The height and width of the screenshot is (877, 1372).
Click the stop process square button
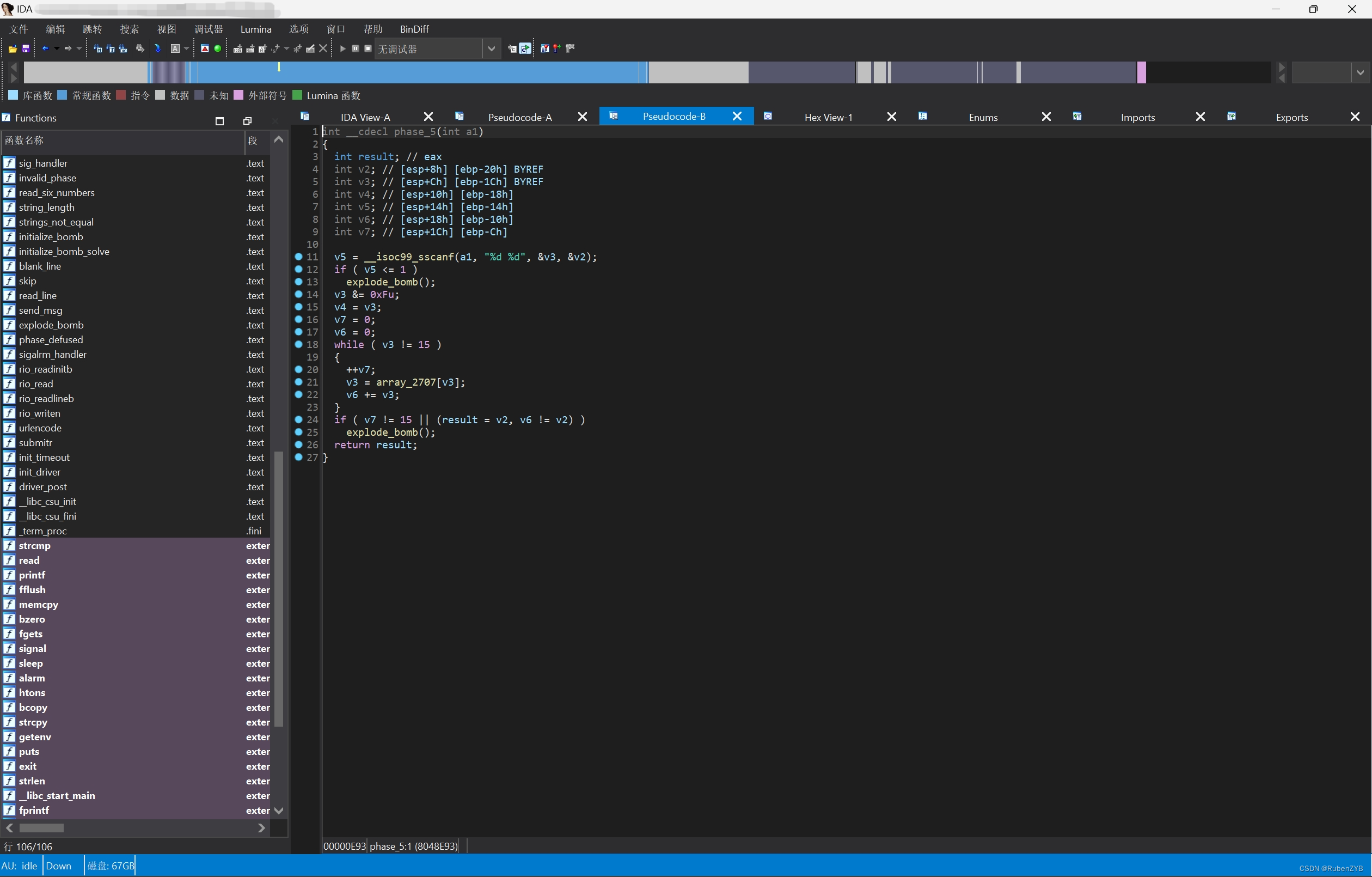click(x=368, y=49)
